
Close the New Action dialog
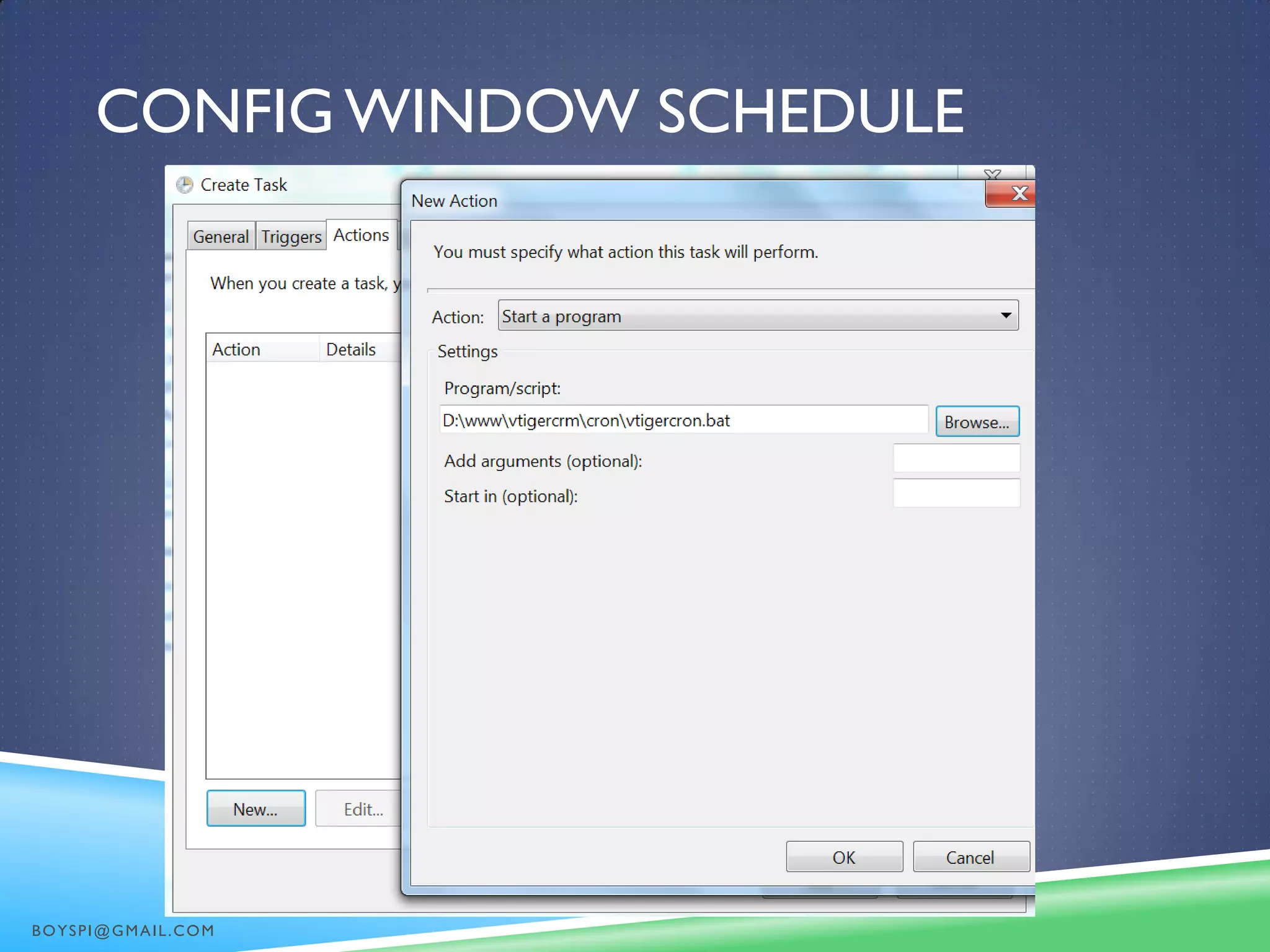(x=1011, y=194)
